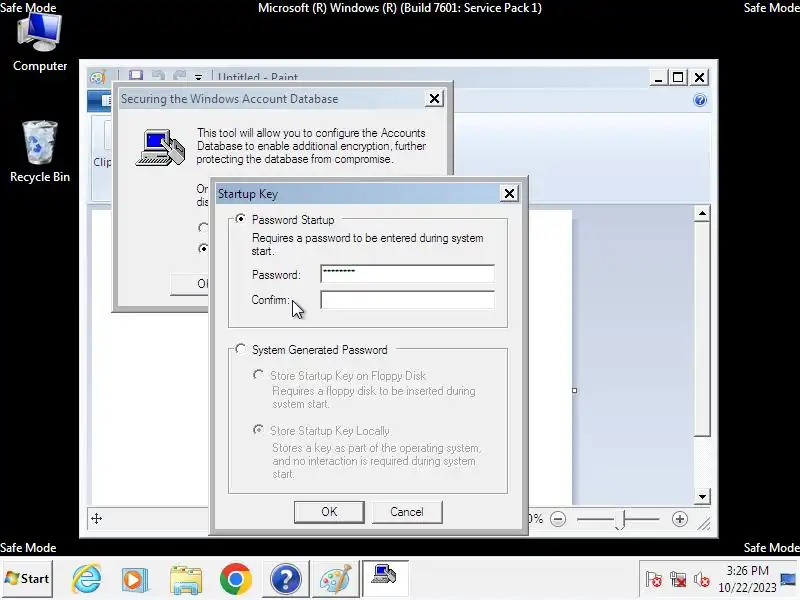The image size is (800, 600).
Task: Switch to Syskey taskbar button
Action: click(x=385, y=578)
